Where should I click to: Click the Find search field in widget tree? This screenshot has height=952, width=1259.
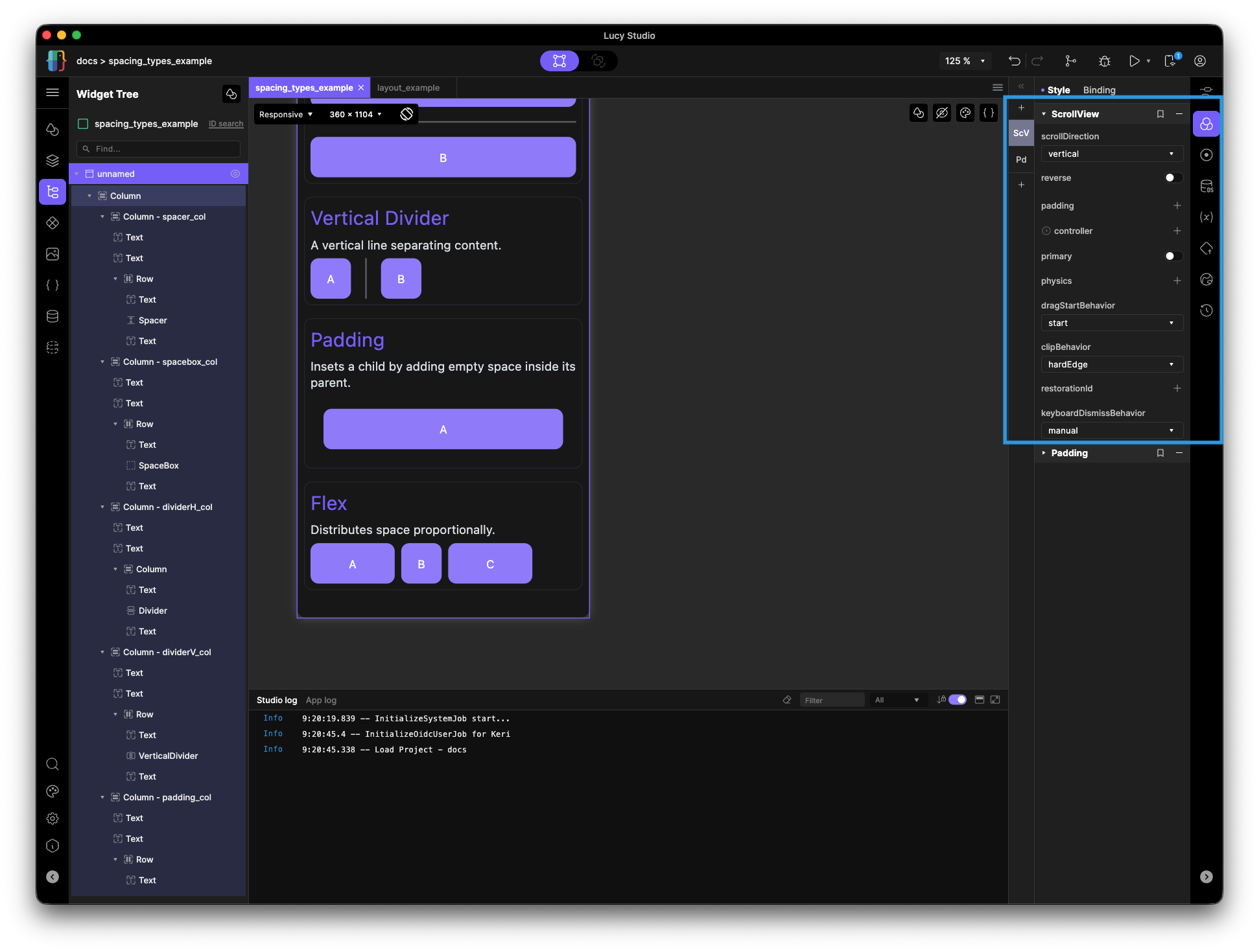[x=158, y=149]
